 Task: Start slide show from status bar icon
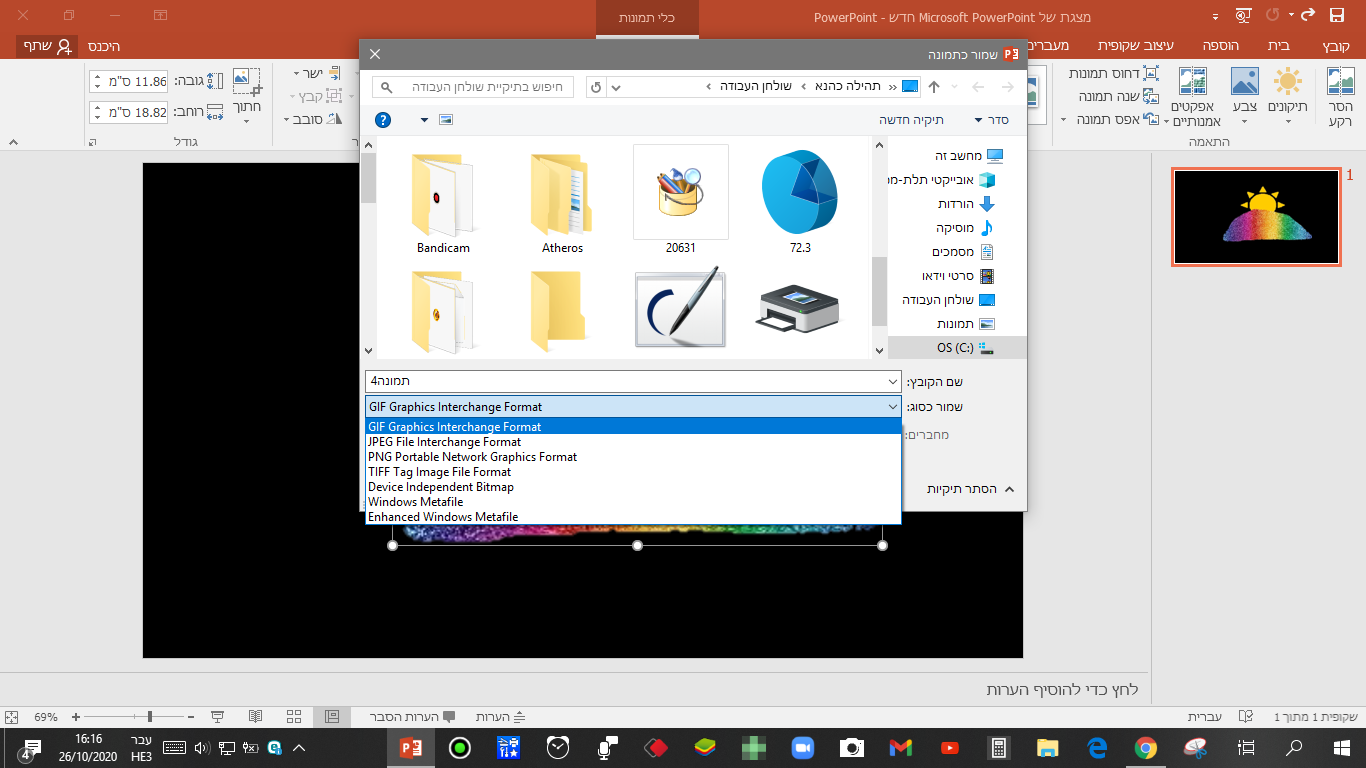tap(217, 717)
